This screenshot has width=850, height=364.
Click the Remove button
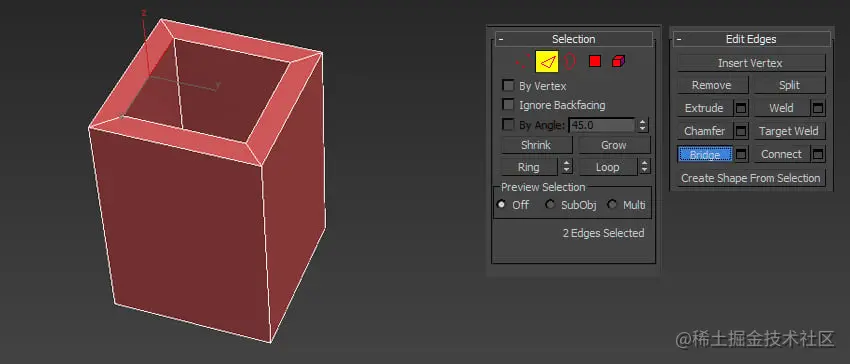pos(712,85)
